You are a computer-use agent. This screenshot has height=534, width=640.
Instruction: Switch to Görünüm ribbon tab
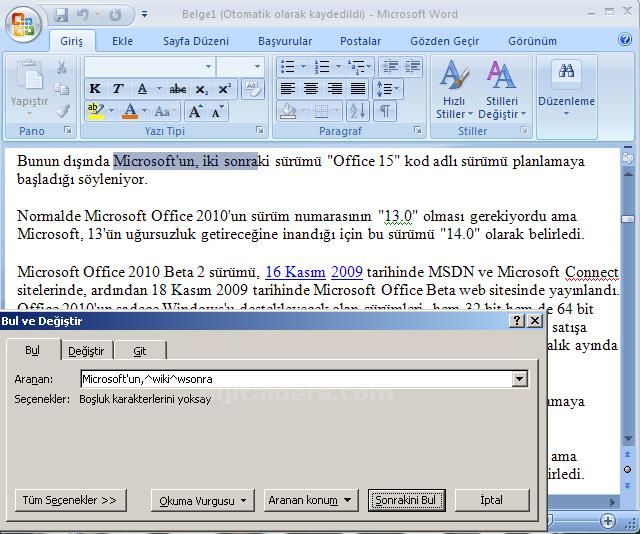[x=532, y=41]
